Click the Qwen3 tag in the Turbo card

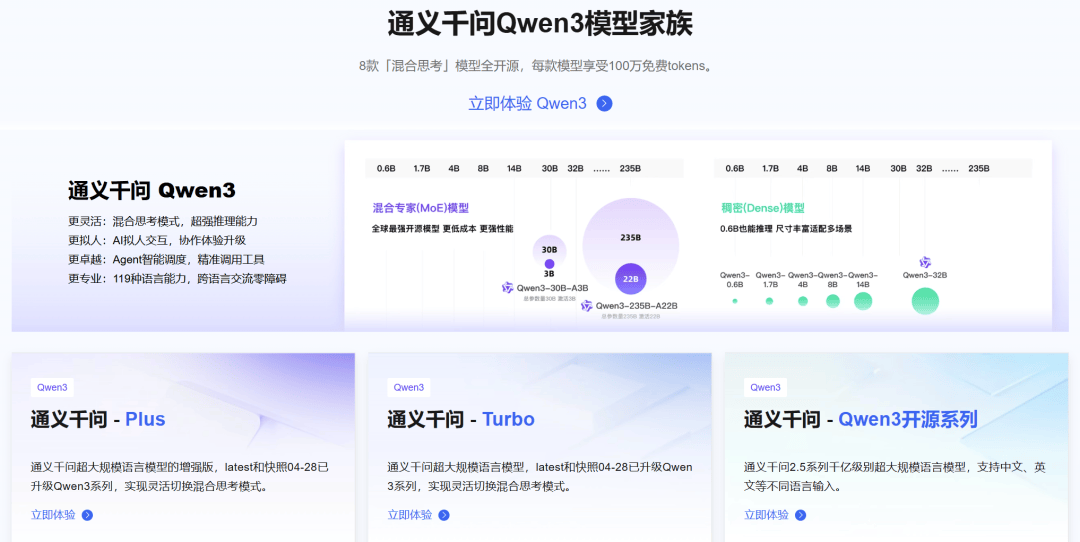[x=408, y=387]
